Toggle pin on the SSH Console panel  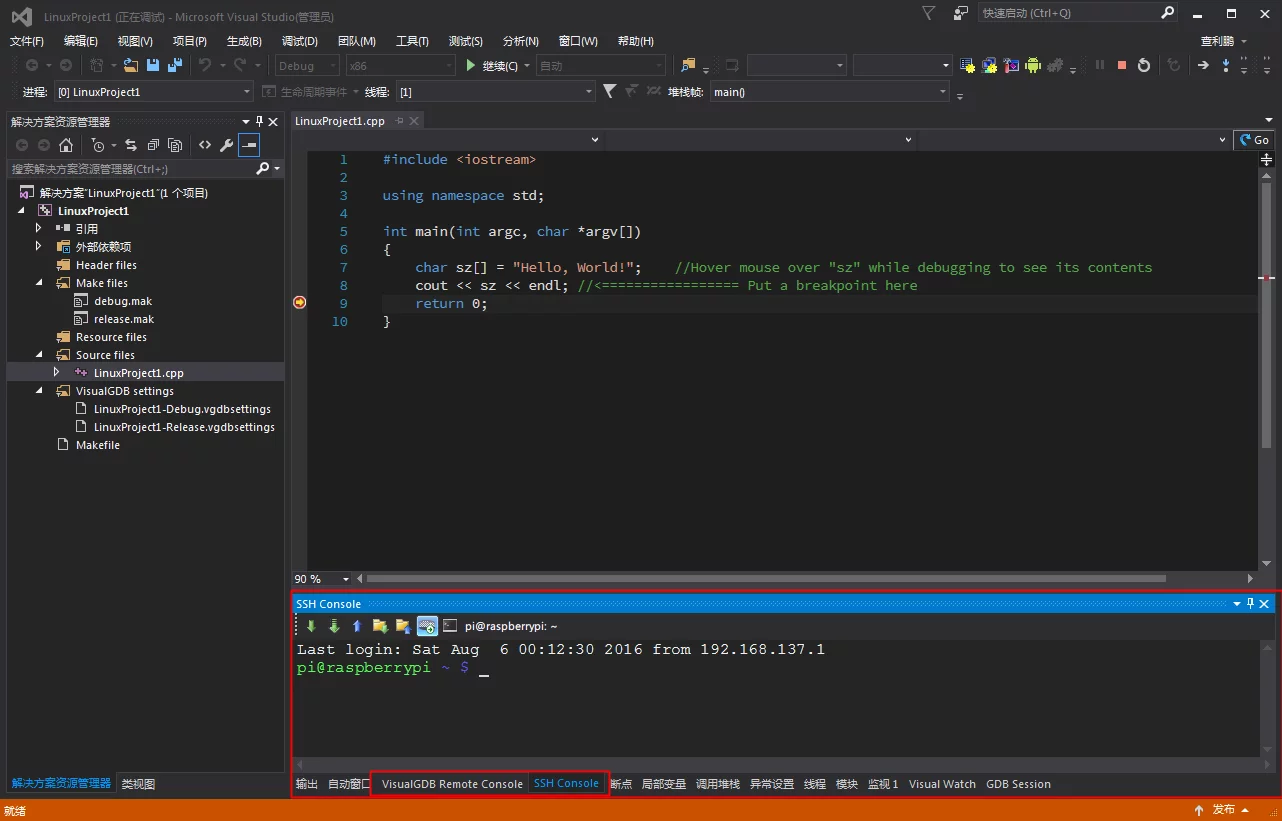click(x=1250, y=604)
